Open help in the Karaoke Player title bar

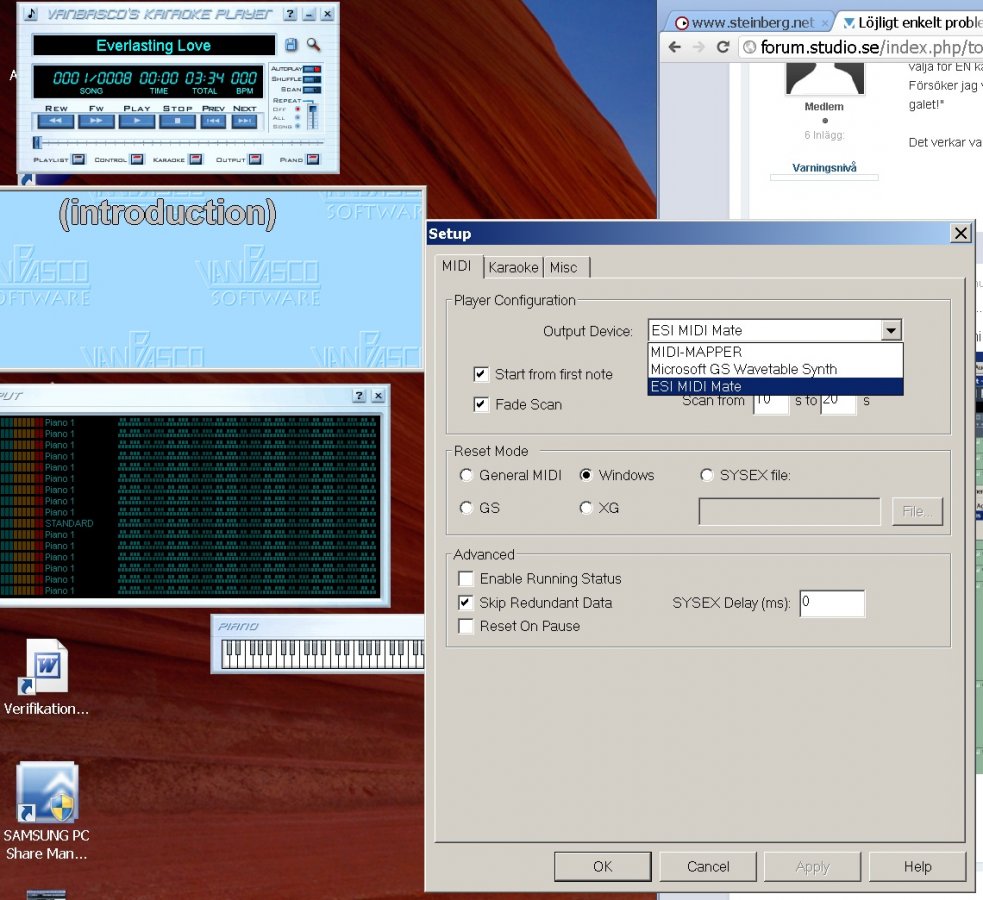[x=290, y=14]
